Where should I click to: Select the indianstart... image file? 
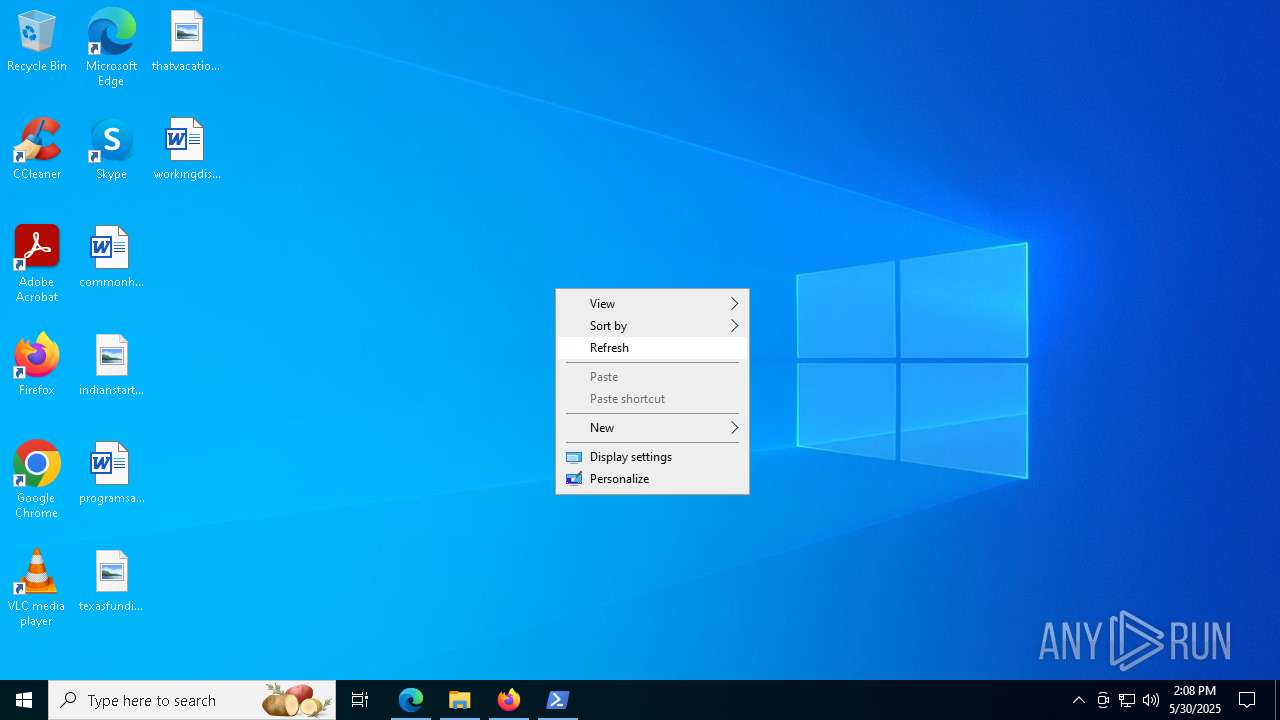pos(111,366)
